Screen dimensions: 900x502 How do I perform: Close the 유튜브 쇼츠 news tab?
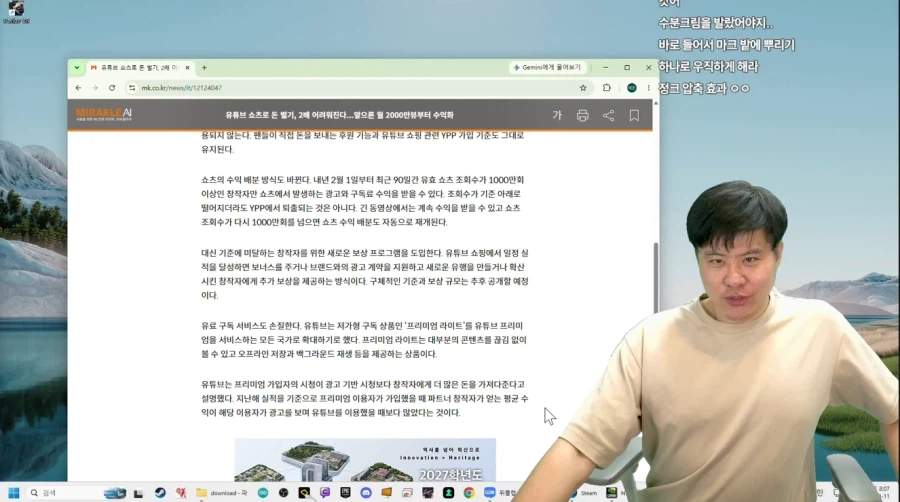click(187, 68)
